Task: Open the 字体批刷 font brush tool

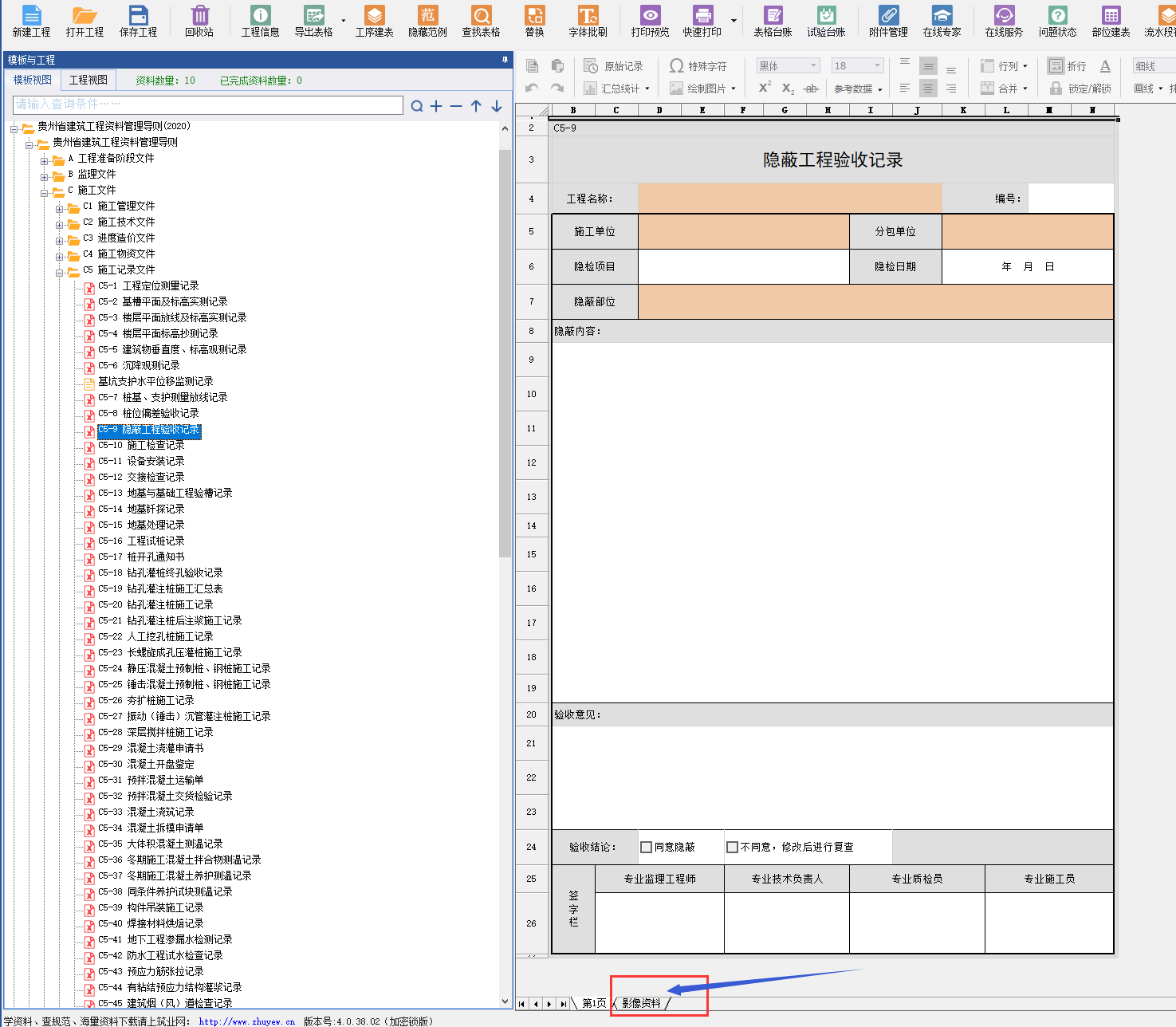Action: tap(588, 21)
